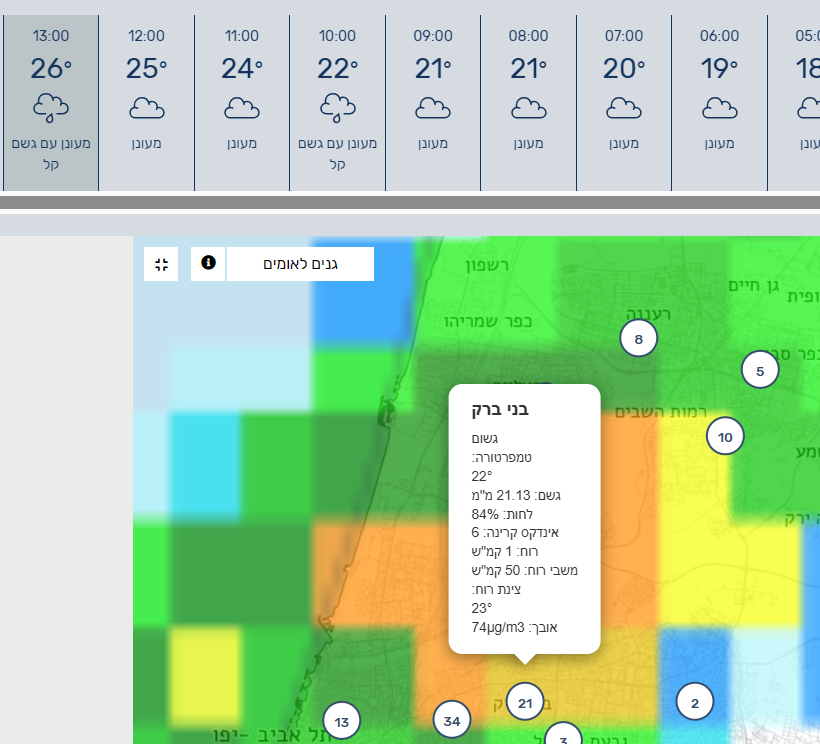This screenshot has width=820, height=744.
Task: Click the dust value 74µg/m3 line
Action: pyautogui.click(x=515, y=627)
